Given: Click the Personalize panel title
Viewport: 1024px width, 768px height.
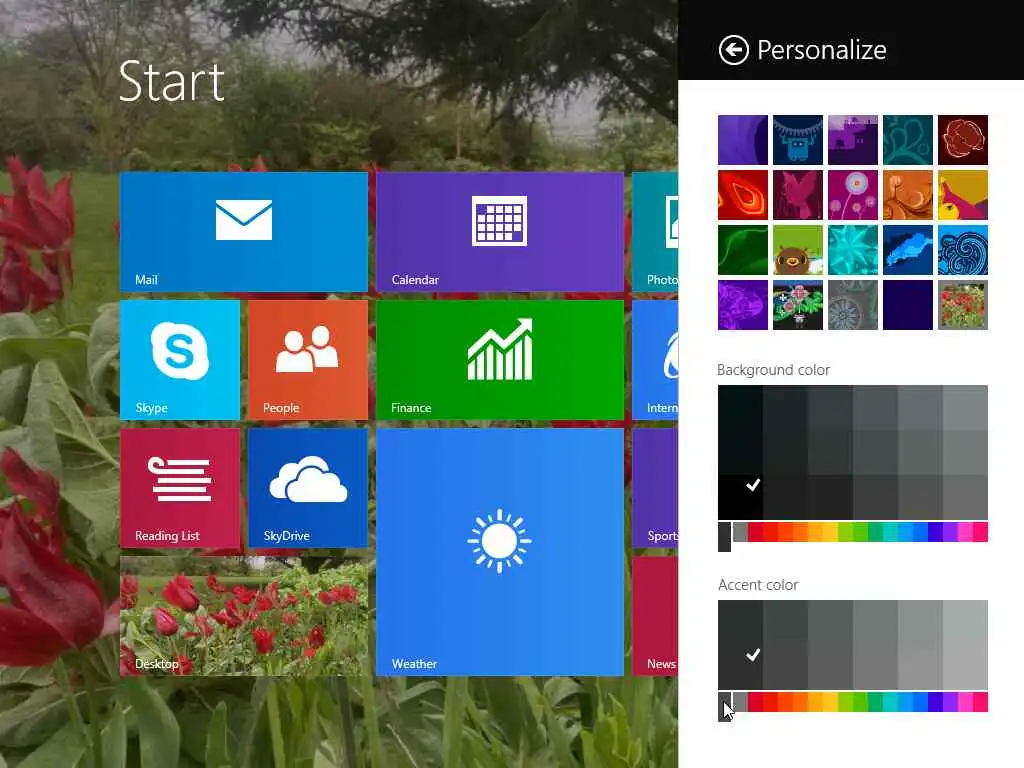Looking at the screenshot, I should (x=822, y=50).
